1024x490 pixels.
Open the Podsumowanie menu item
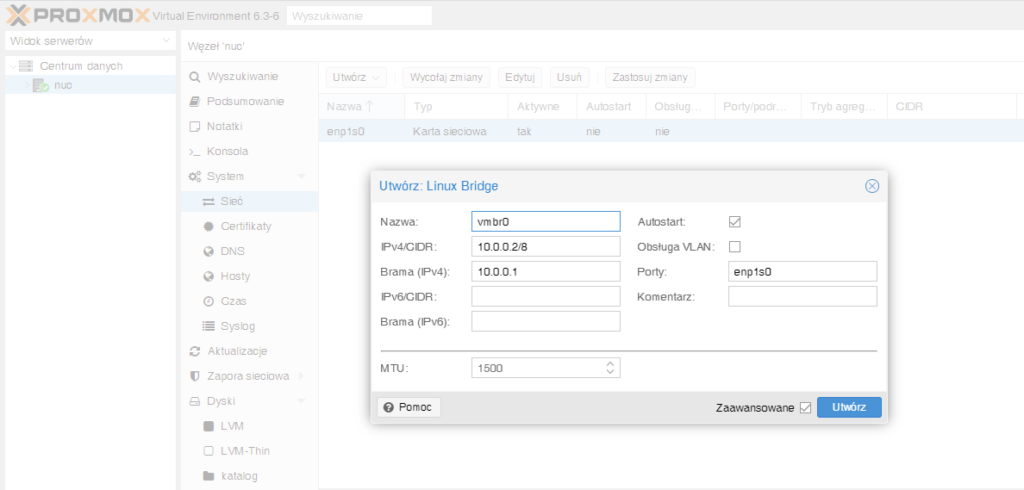[x=245, y=102]
